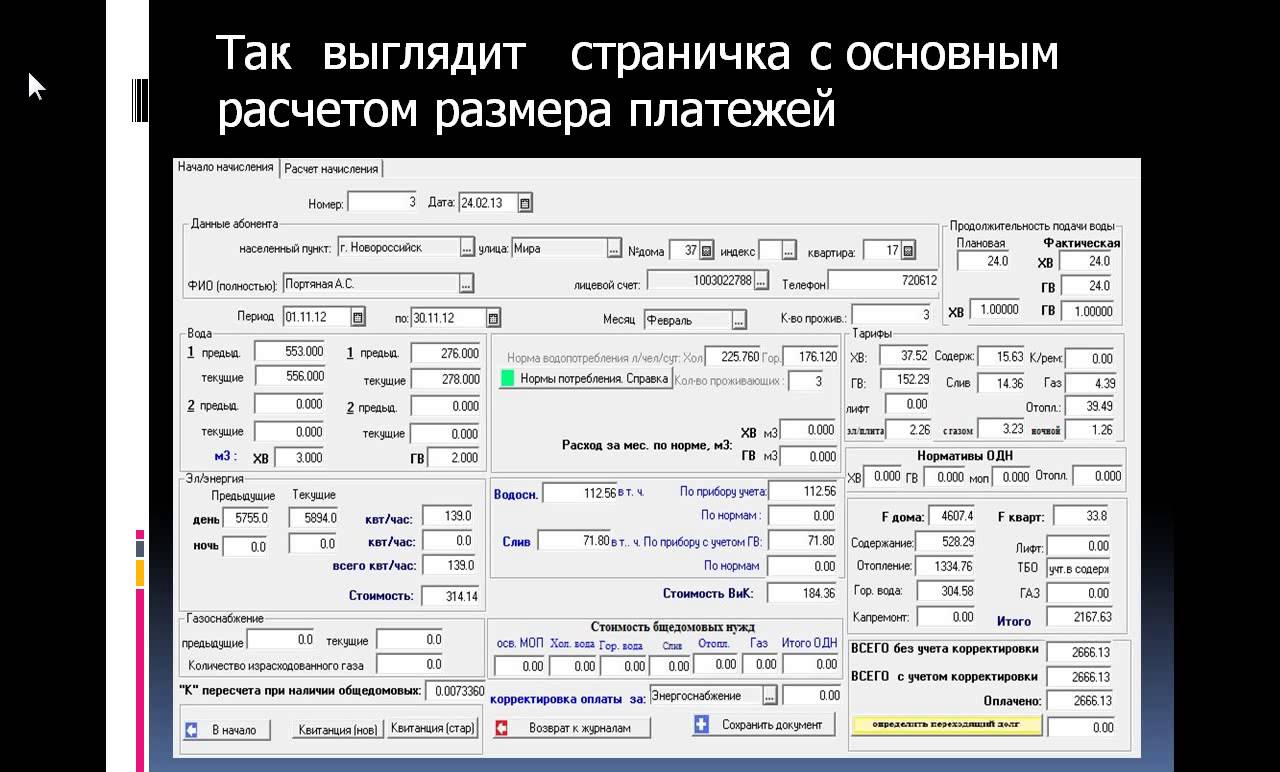Image resolution: width=1280 pixels, height=772 pixels.
Task: Open улица Мира lookup (…) button
Action: click(614, 248)
